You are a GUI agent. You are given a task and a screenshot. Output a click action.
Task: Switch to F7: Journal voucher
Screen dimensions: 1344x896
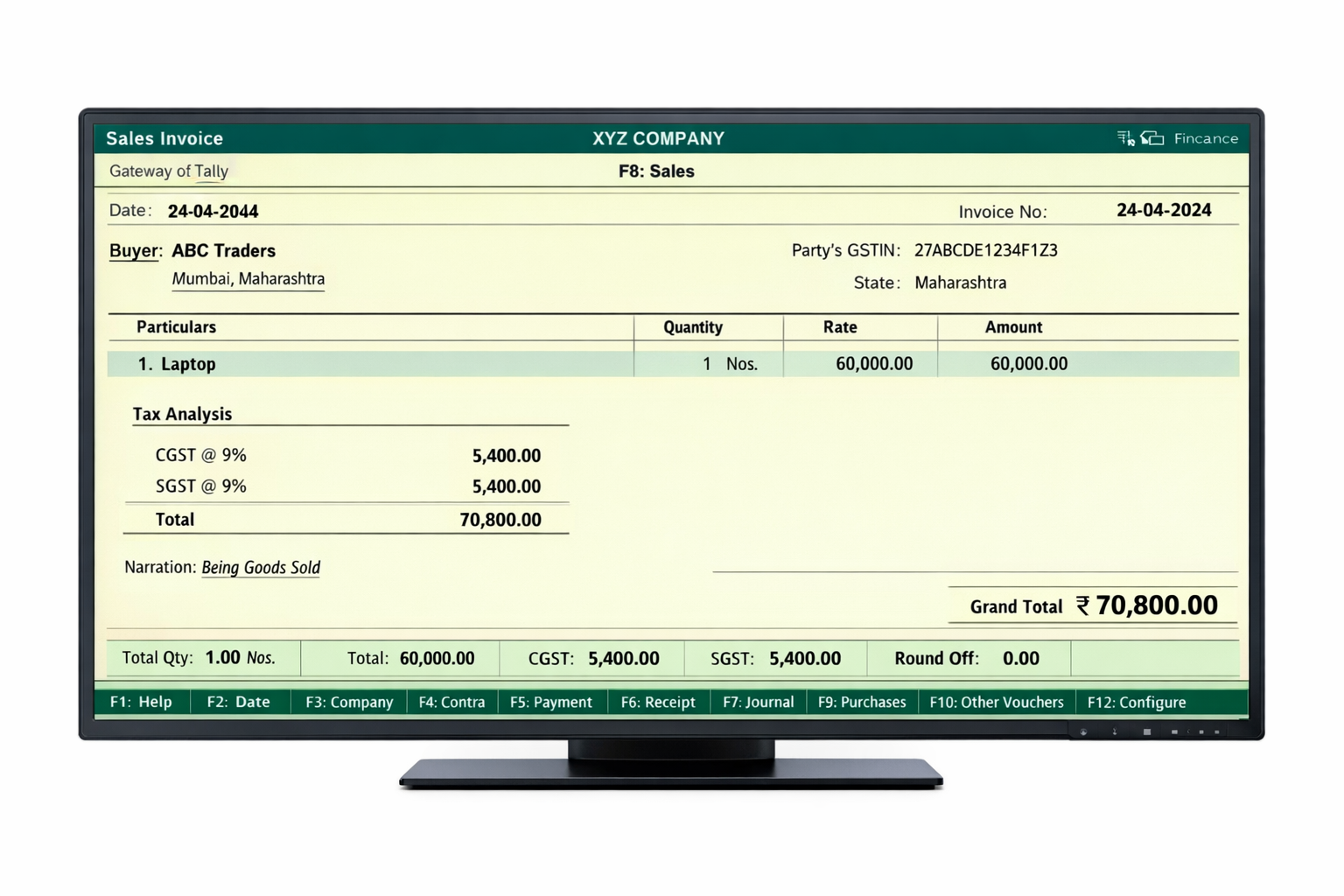pos(758,702)
